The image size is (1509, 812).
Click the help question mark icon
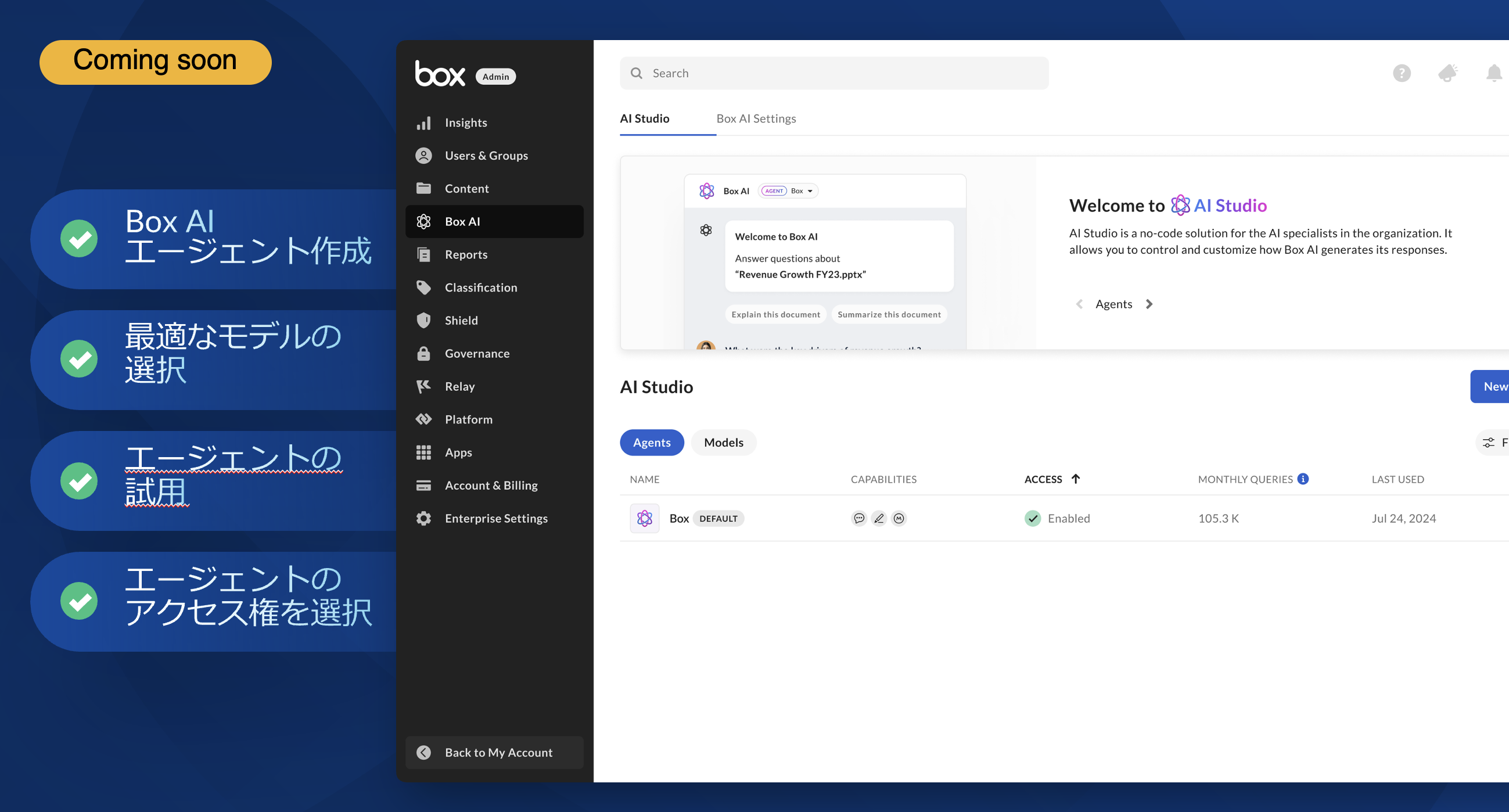pyautogui.click(x=1401, y=73)
